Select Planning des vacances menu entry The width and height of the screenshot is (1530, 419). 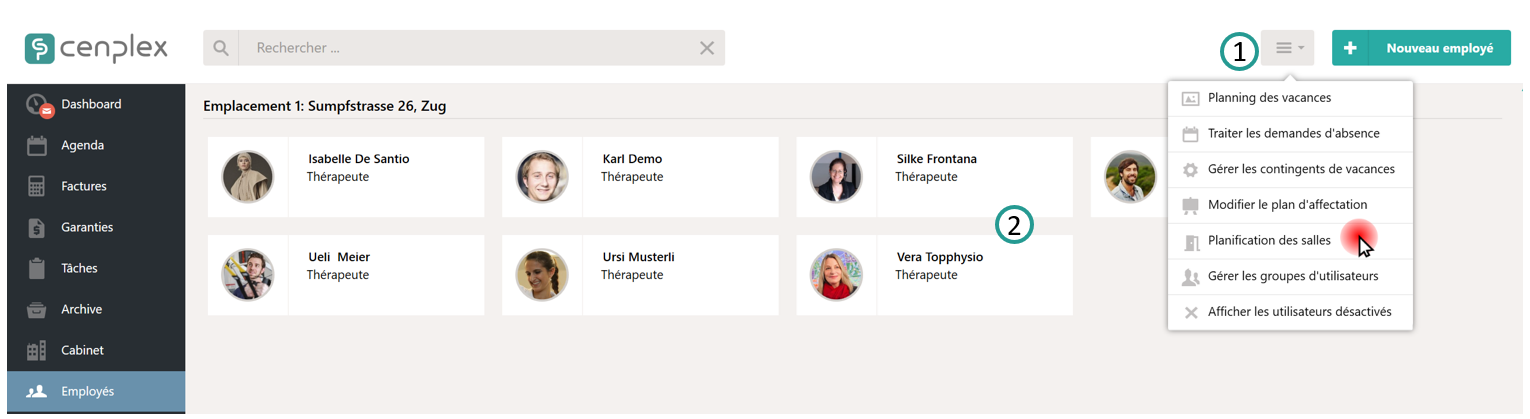pyautogui.click(x=1269, y=98)
